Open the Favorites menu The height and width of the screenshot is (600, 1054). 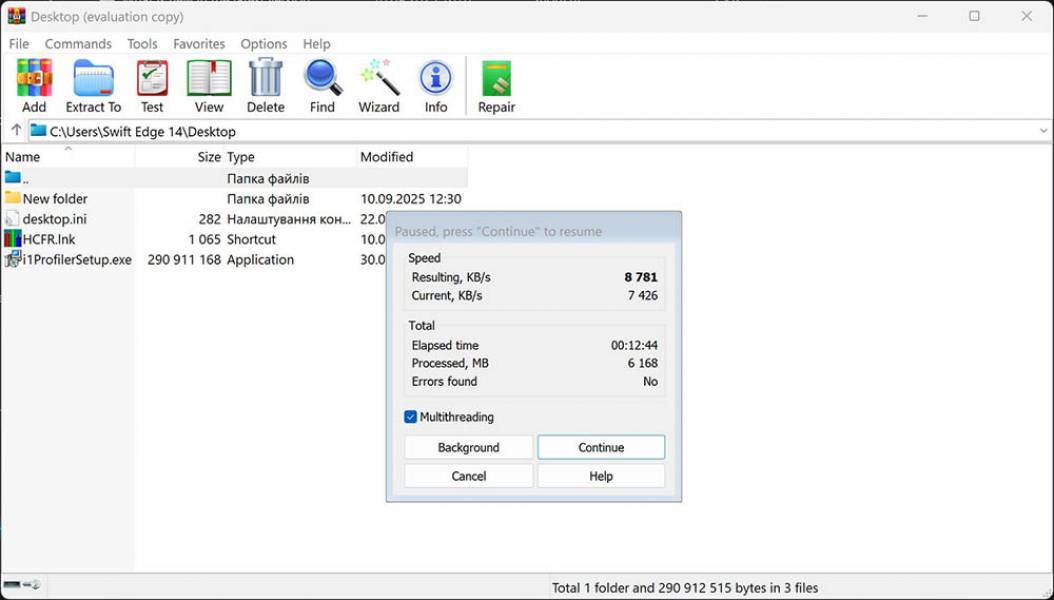[199, 44]
